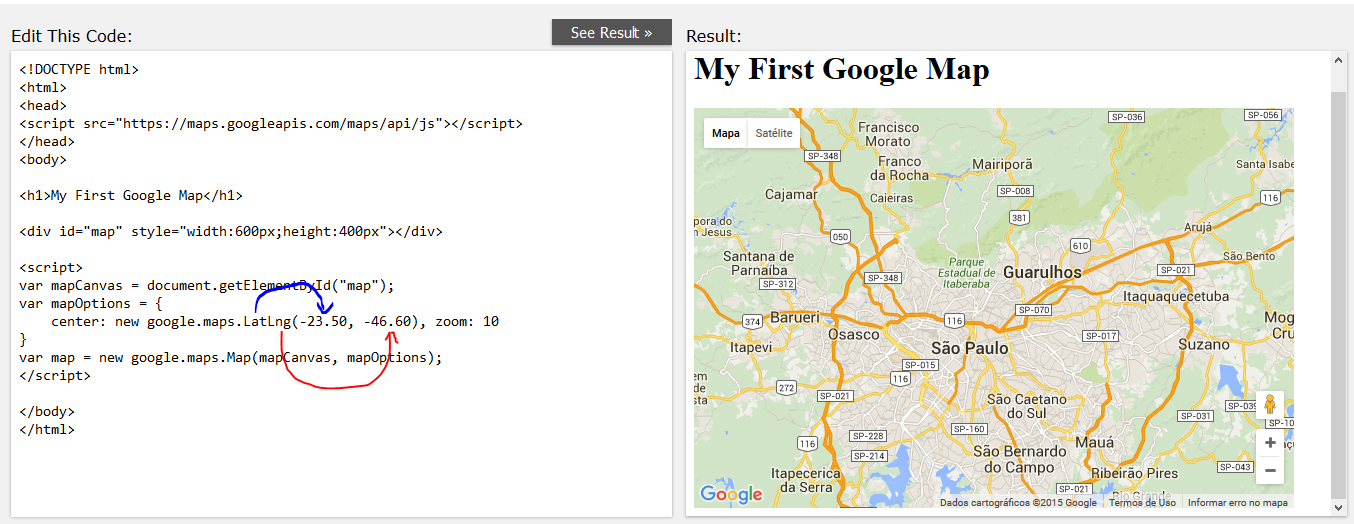Switch map to Satélite view
1354x524 pixels.
pos(774,133)
